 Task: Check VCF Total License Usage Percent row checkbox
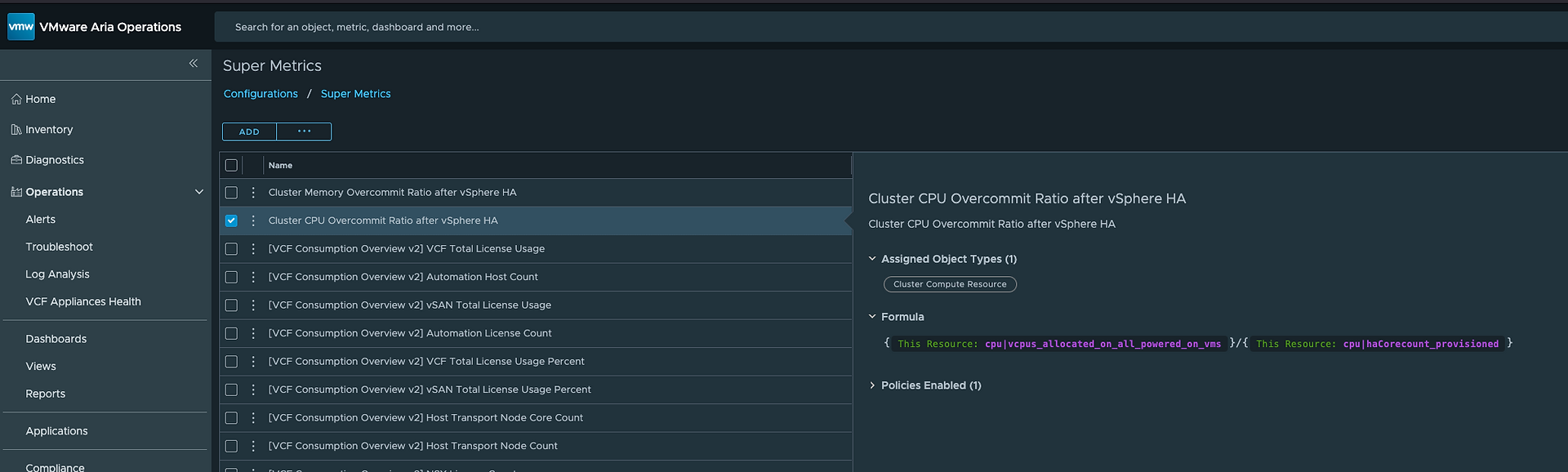231,362
